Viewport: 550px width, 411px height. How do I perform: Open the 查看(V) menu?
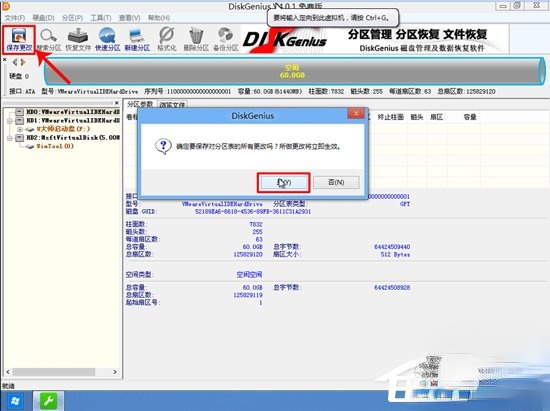129,18
